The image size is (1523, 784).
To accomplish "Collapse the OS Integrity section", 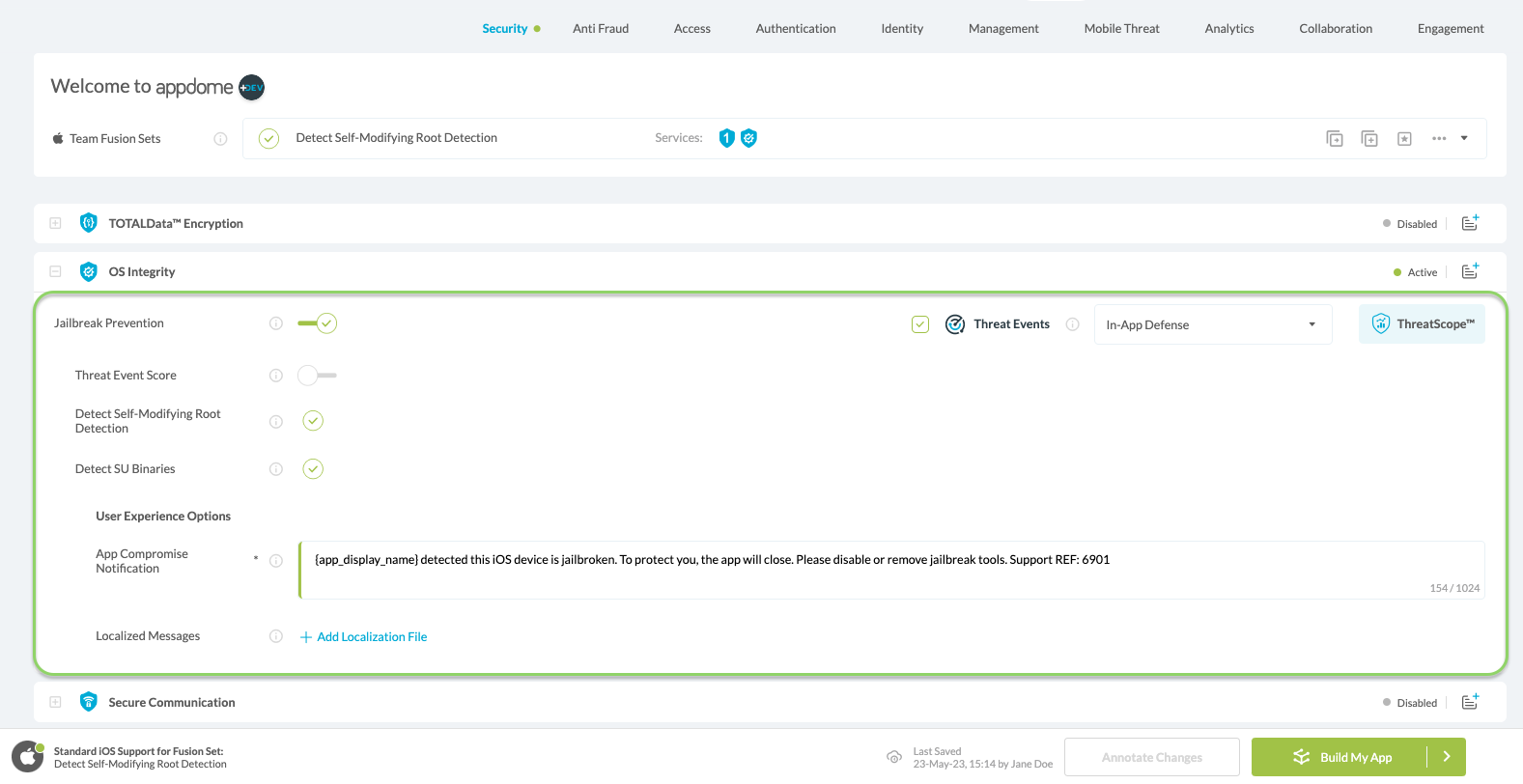I will [x=55, y=271].
